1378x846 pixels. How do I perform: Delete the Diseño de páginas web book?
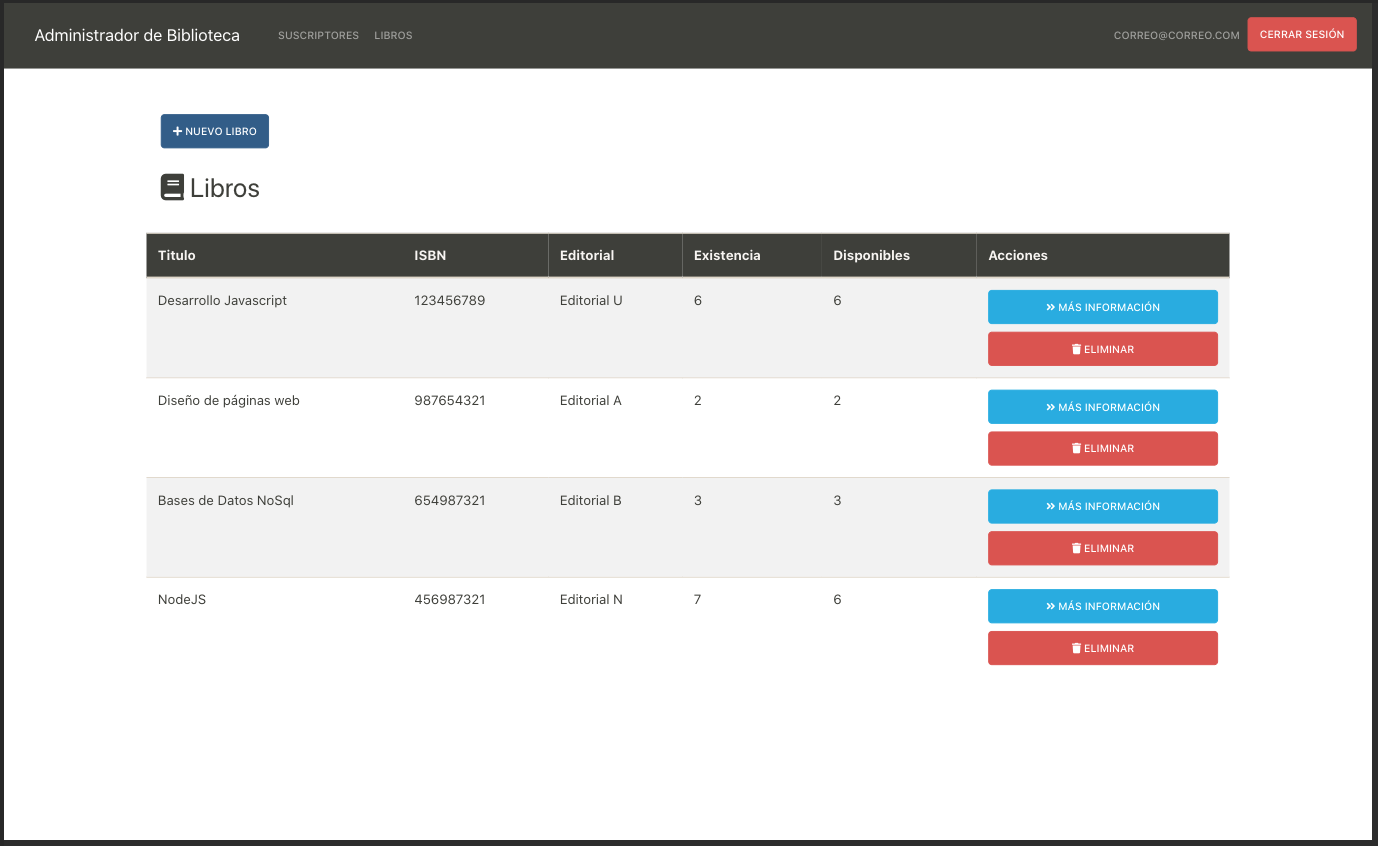click(x=1103, y=448)
